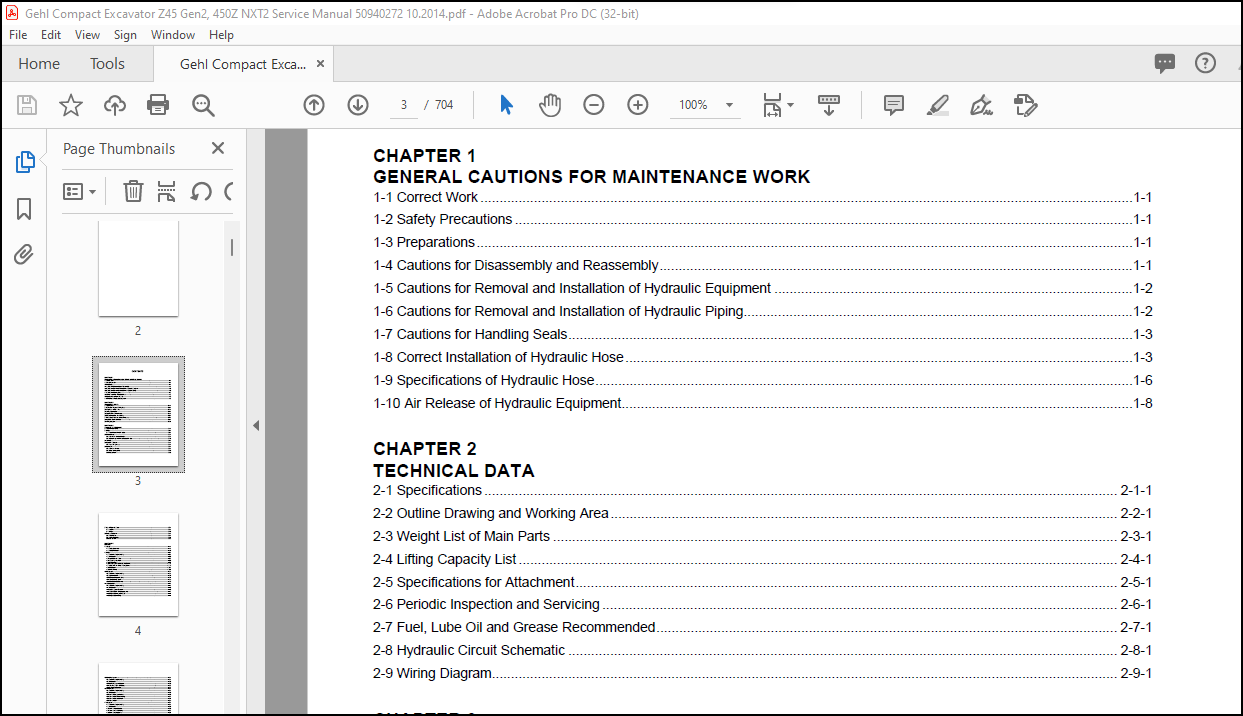The width and height of the screenshot is (1243, 716).
Task: Click '1-3 Preparations' entry
Action: [762, 242]
